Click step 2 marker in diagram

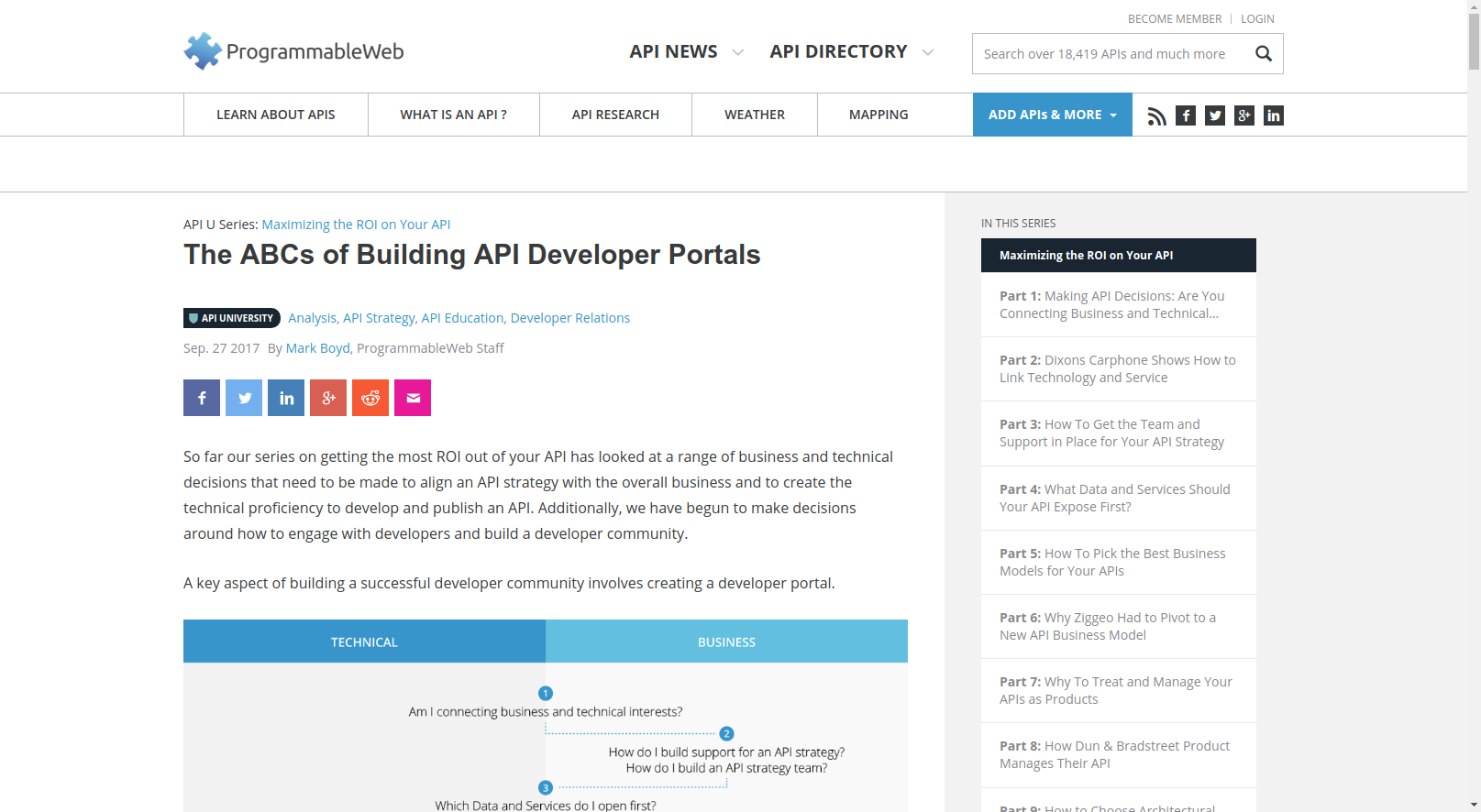726,733
